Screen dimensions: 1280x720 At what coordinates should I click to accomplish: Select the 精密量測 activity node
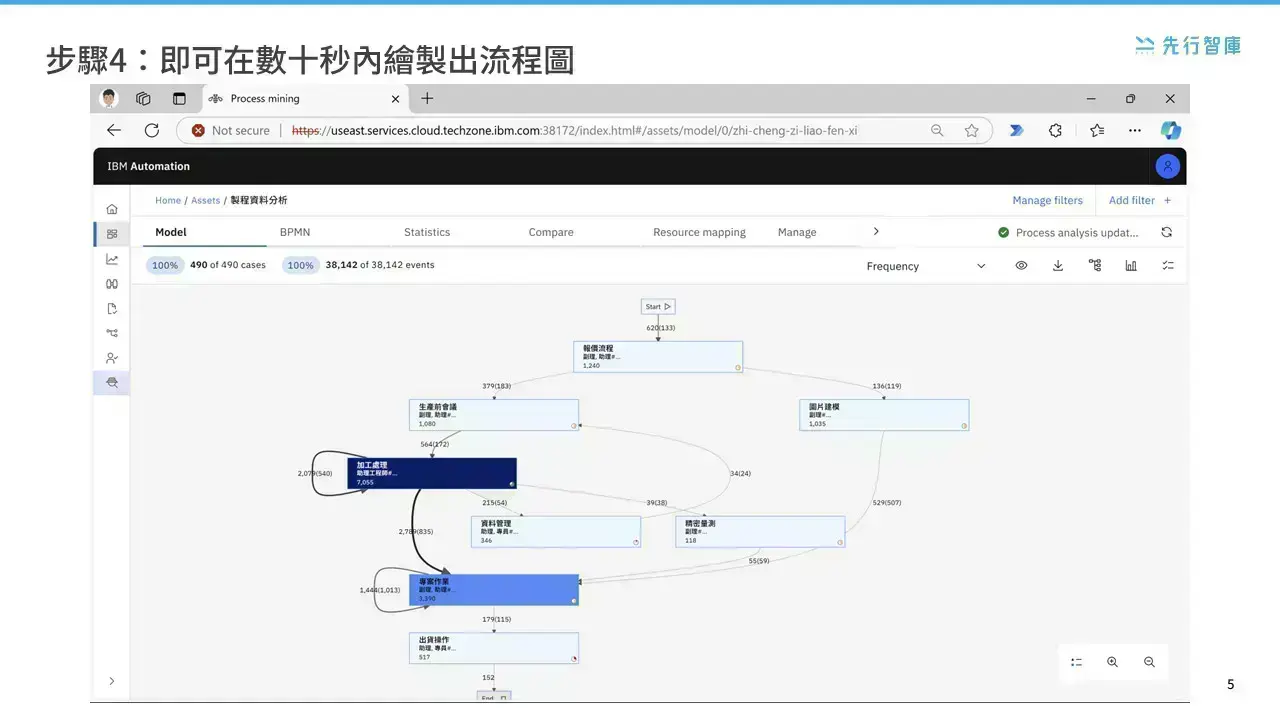tap(760, 531)
